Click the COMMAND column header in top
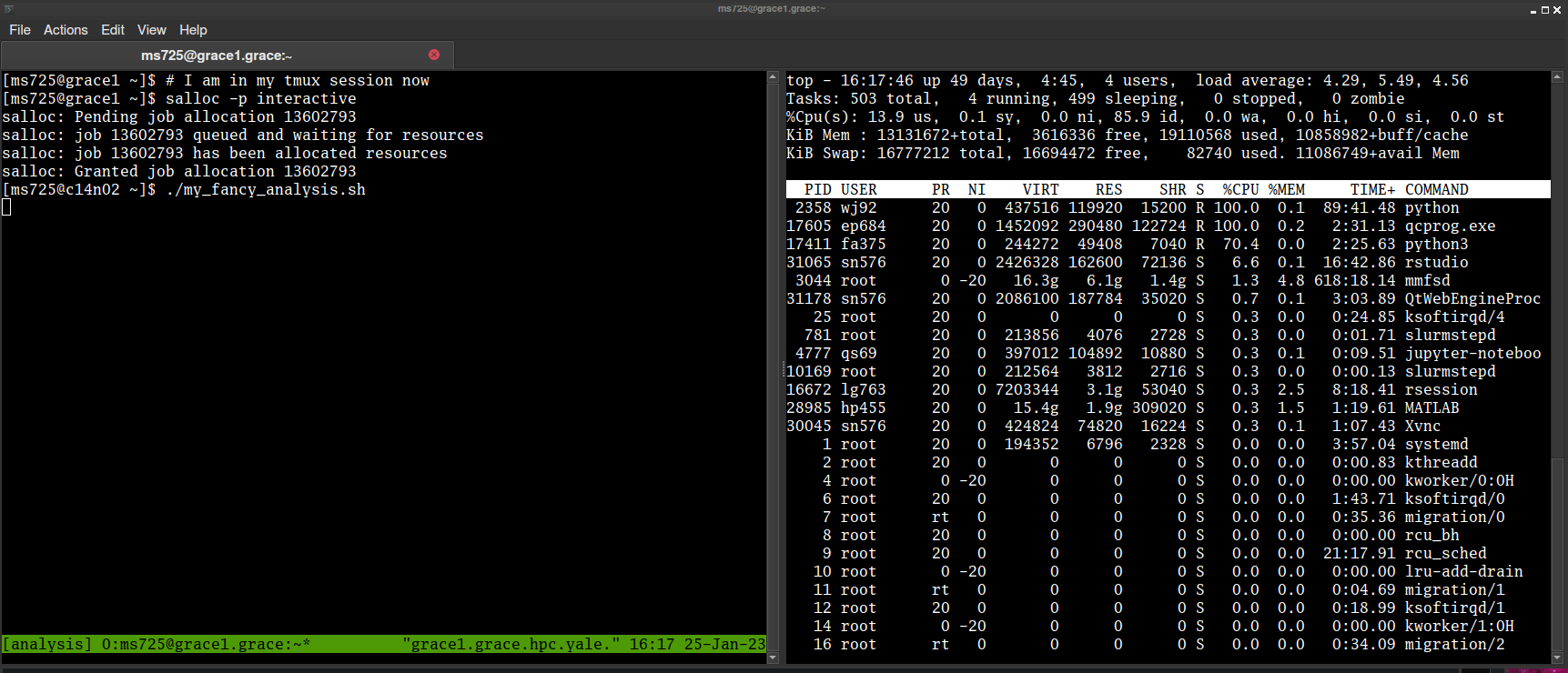The width and height of the screenshot is (1568, 673). 1437,189
